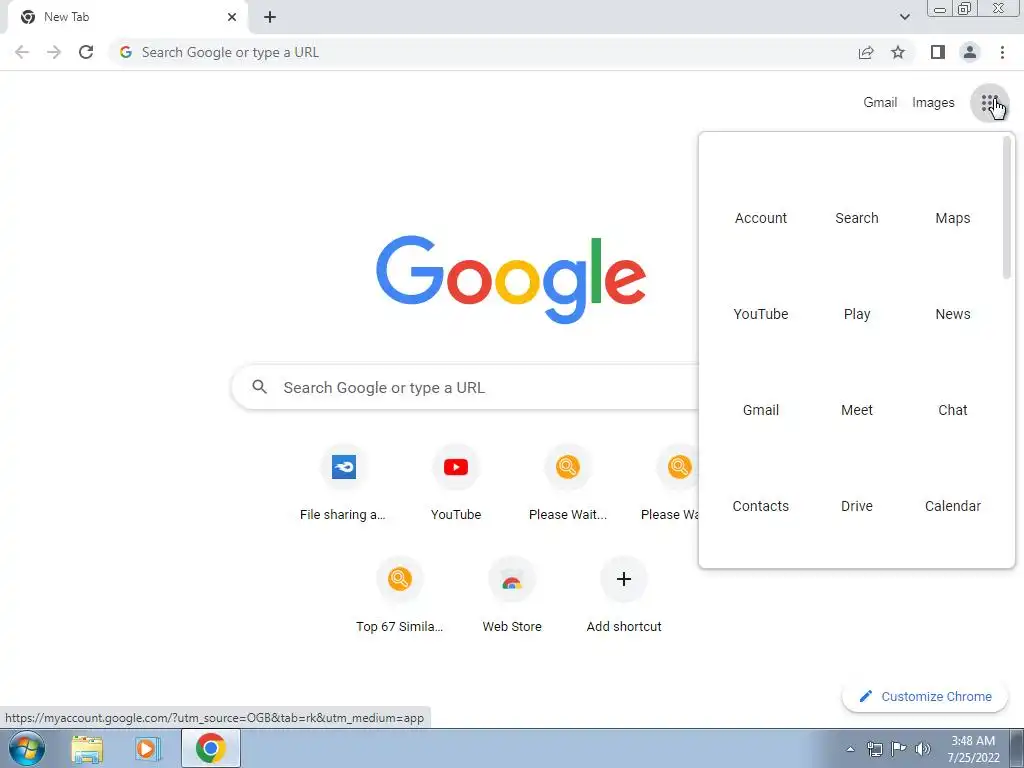Screen dimensions: 1024x768
Task: Open the Images link at top right
Action: 933,103
